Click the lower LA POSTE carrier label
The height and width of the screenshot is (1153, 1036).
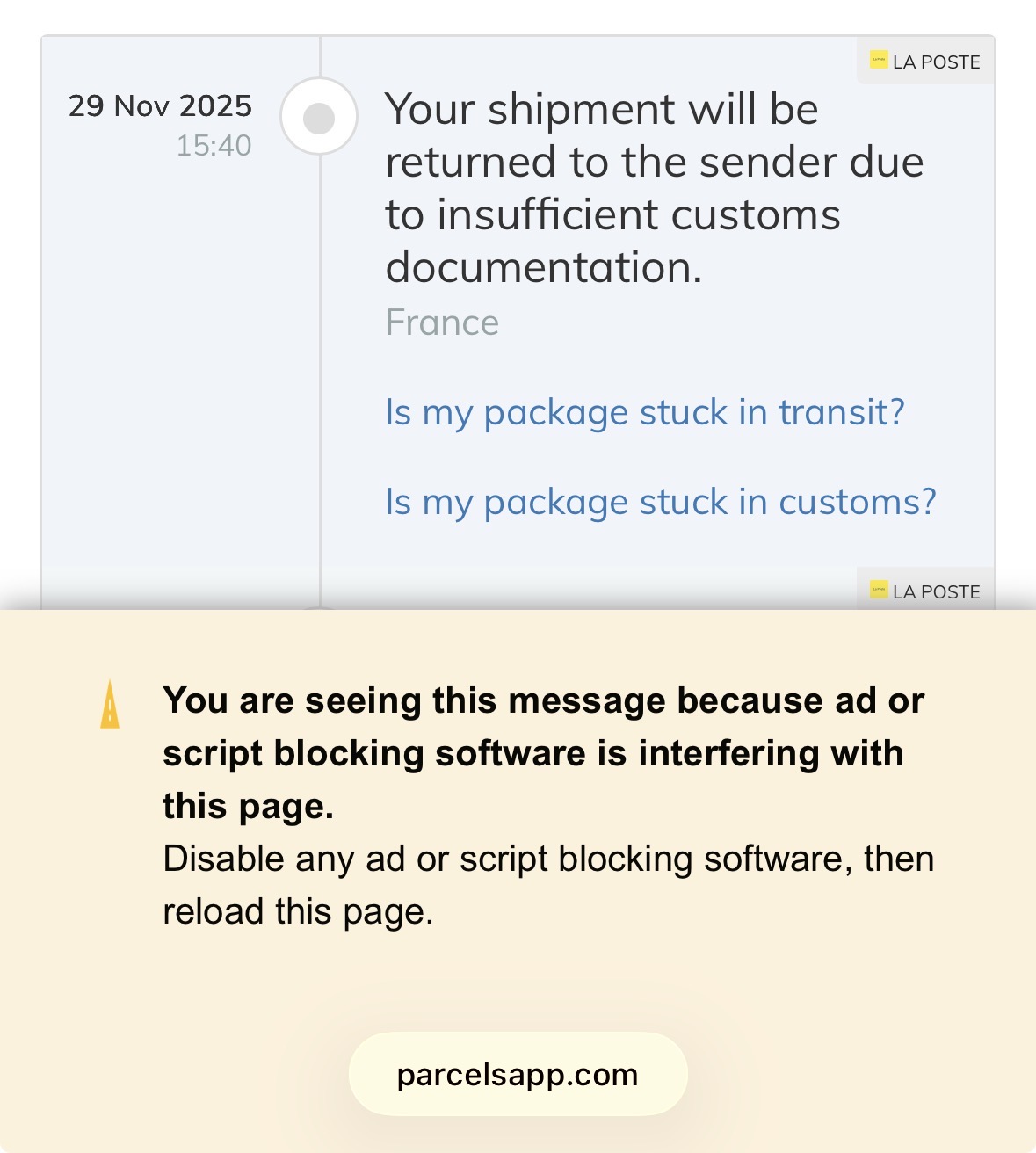[936, 592]
